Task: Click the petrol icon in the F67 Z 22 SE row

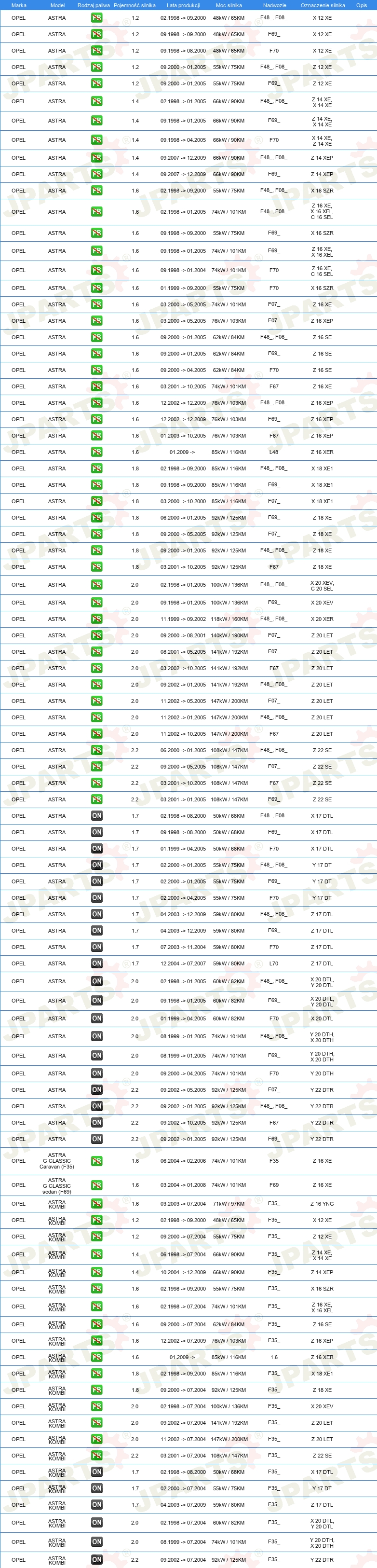Action: (x=97, y=783)
